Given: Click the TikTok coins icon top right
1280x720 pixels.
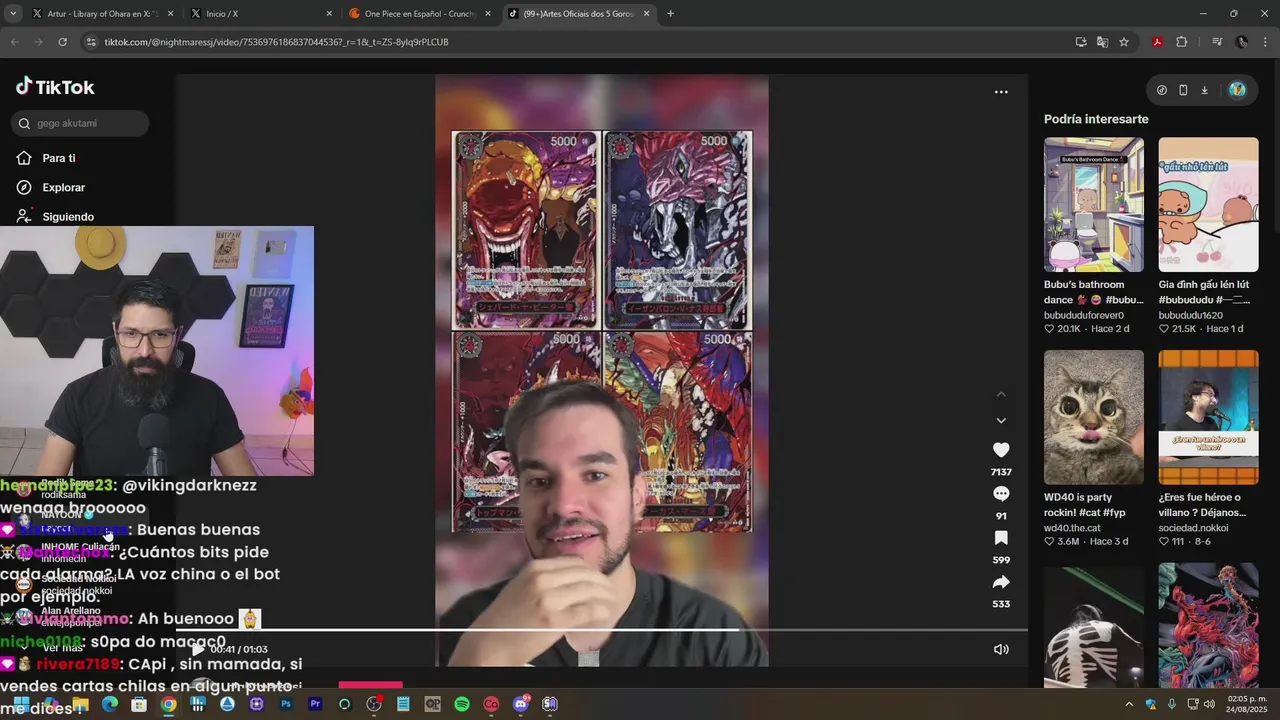Looking at the screenshot, I should (1161, 90).
